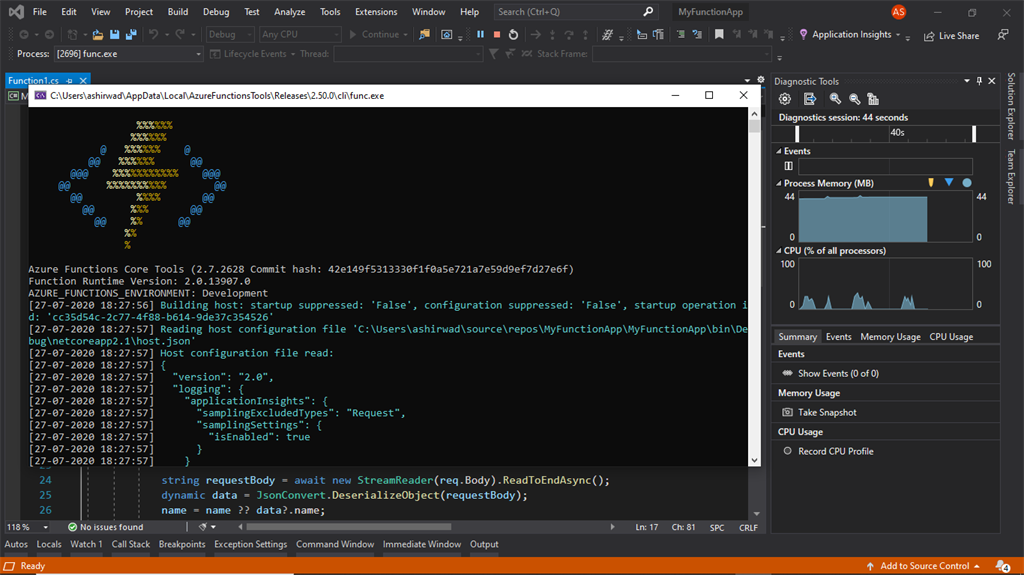This screenshot has width=1024, height=575.
Task: Click the right handle of the diagnostics timeline
Action: 974,133
